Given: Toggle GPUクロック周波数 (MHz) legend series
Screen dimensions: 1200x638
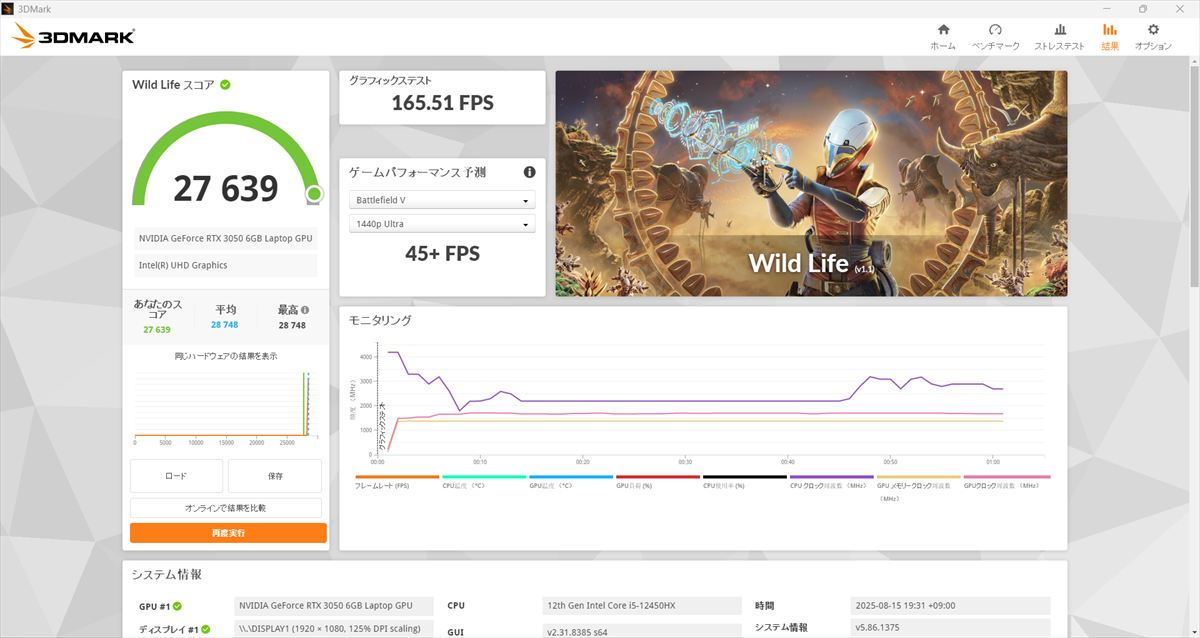Looking at the screenshot, I should coord(1007,484).
